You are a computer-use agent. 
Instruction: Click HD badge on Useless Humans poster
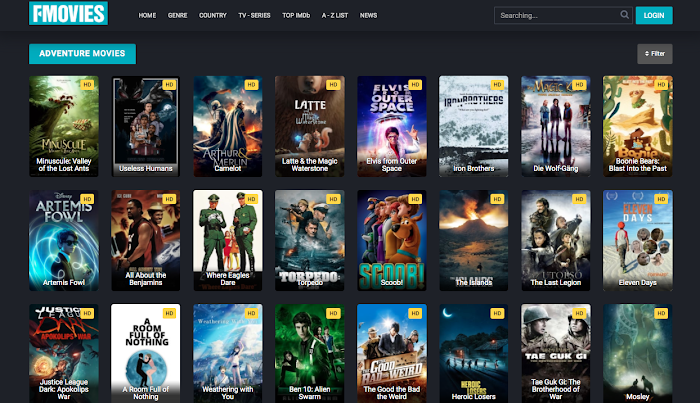(169, 85)
